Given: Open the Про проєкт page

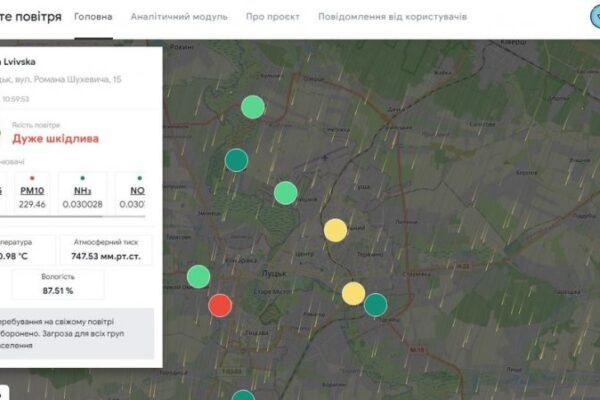Looking at the screenshot, I should pos(272,18).
